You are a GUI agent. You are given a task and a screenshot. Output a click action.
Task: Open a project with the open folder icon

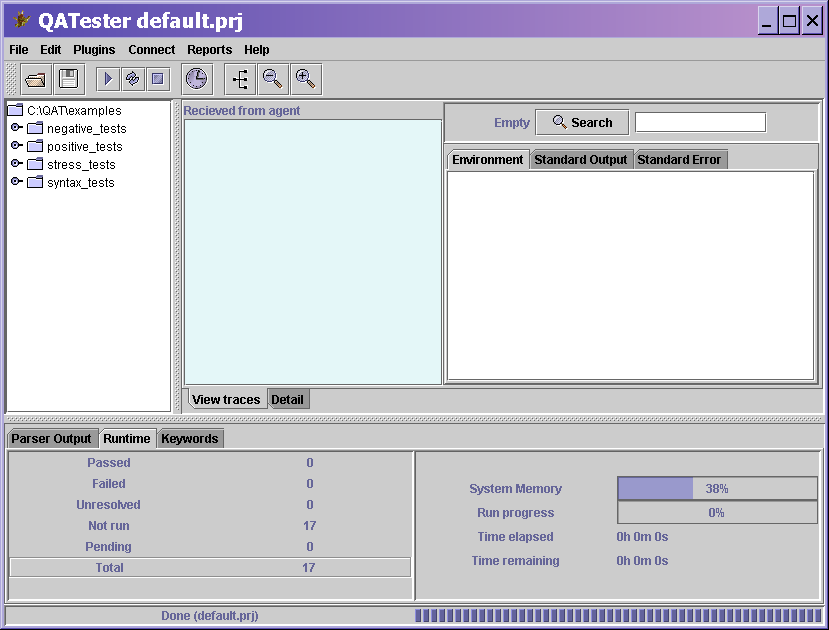tap(35, 78)
